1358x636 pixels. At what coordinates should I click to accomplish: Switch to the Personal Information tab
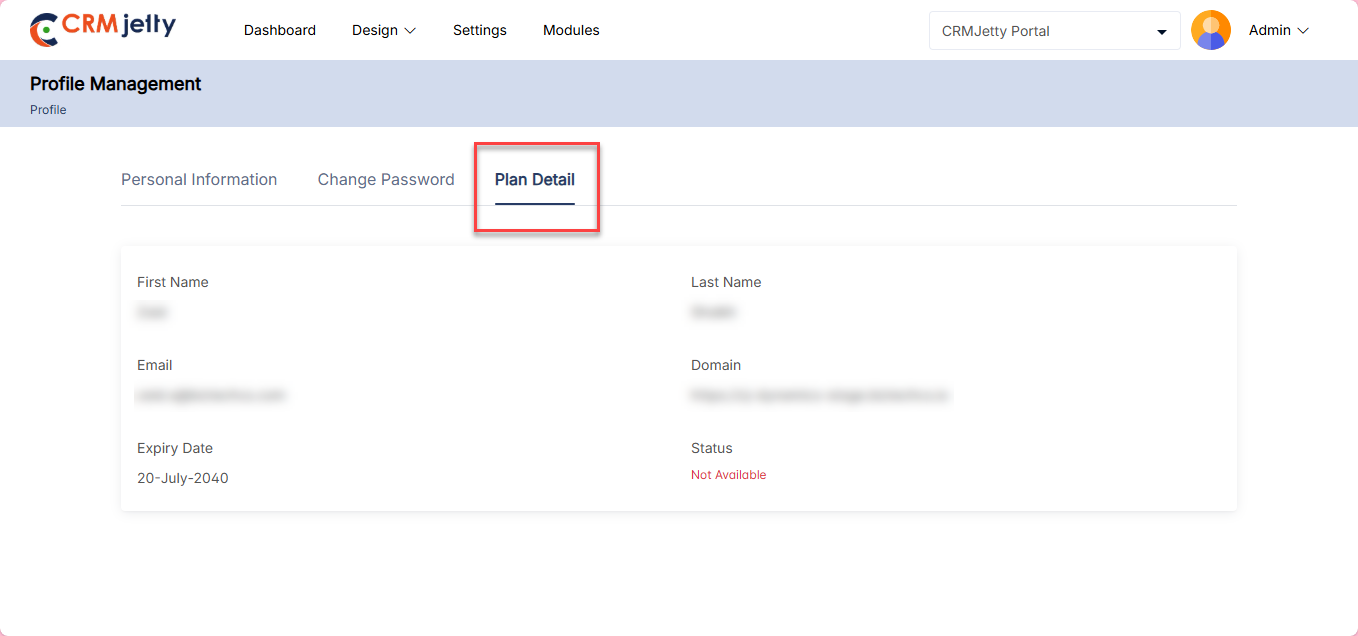point(199,180)
